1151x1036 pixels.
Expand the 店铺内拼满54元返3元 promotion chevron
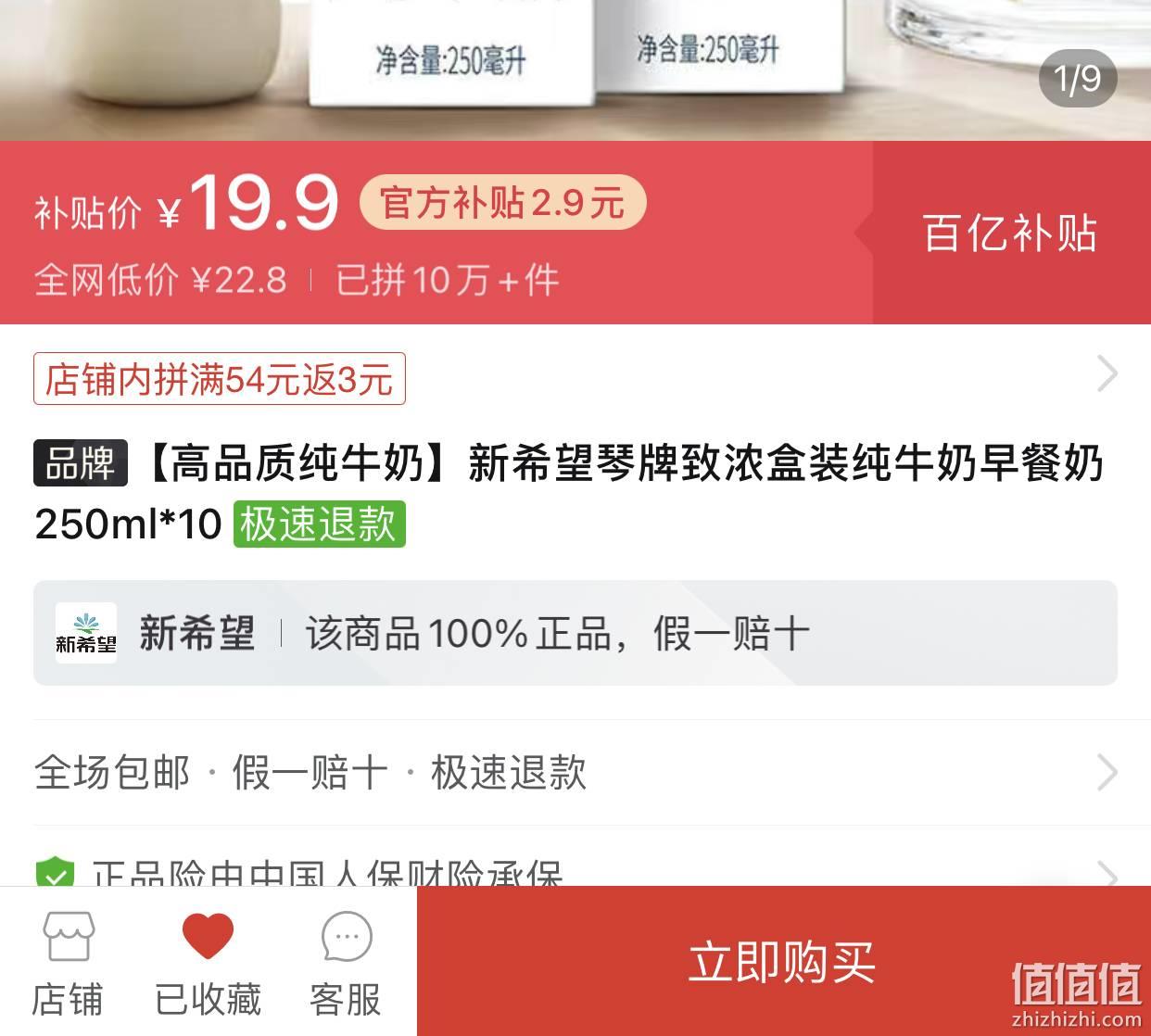tap(1107, 374)
